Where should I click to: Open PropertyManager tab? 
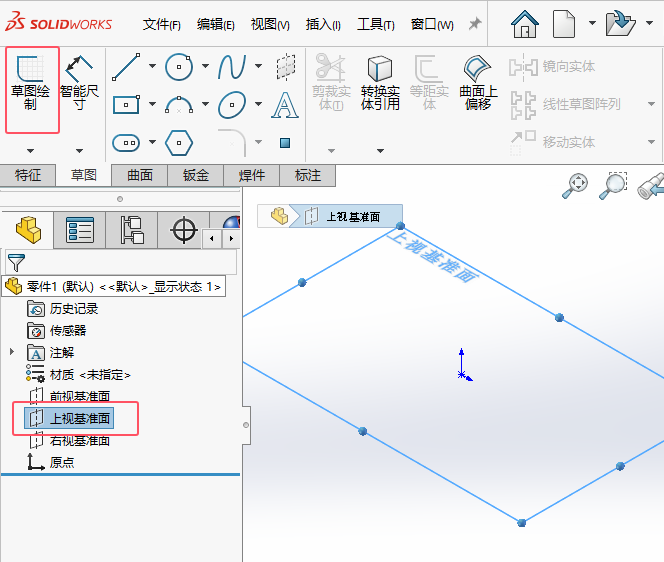[80, 230]
